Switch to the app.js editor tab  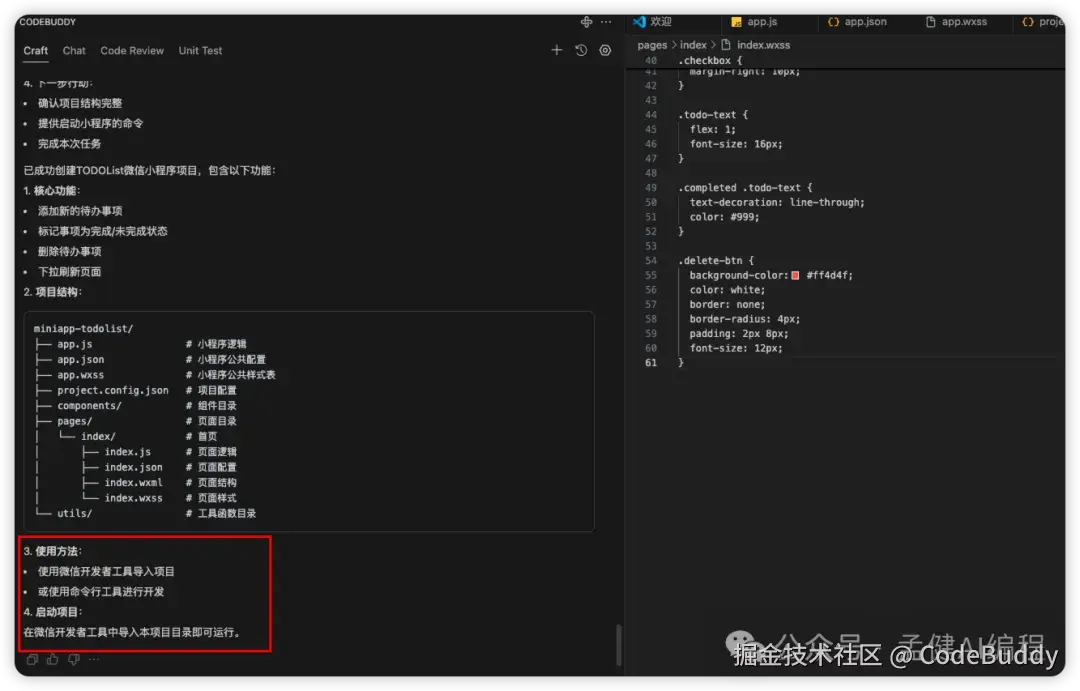(x=762, y=22)
